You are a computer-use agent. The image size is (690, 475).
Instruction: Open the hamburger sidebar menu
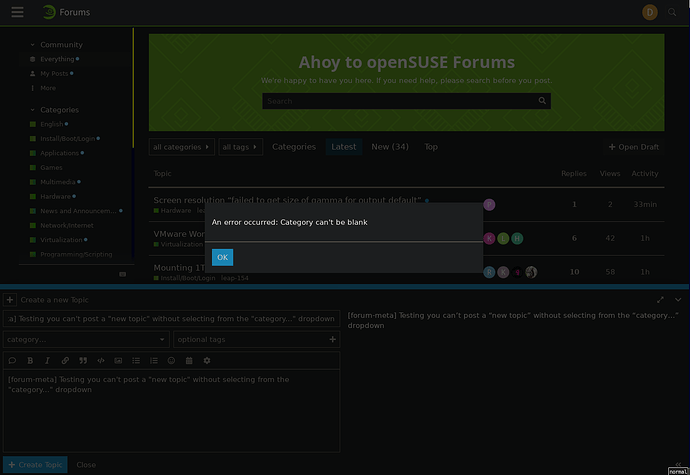tap(17, 12)
